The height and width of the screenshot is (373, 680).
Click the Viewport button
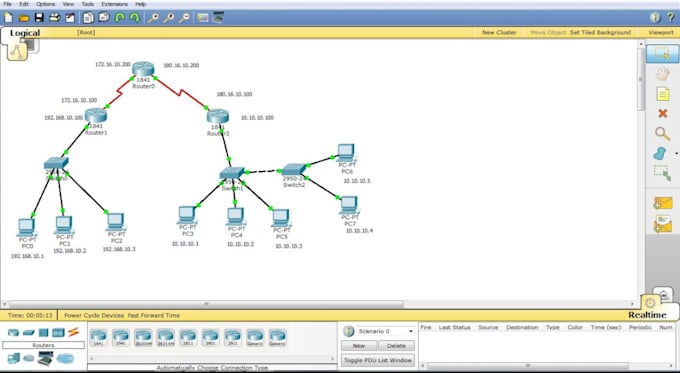tap(661, 33)
